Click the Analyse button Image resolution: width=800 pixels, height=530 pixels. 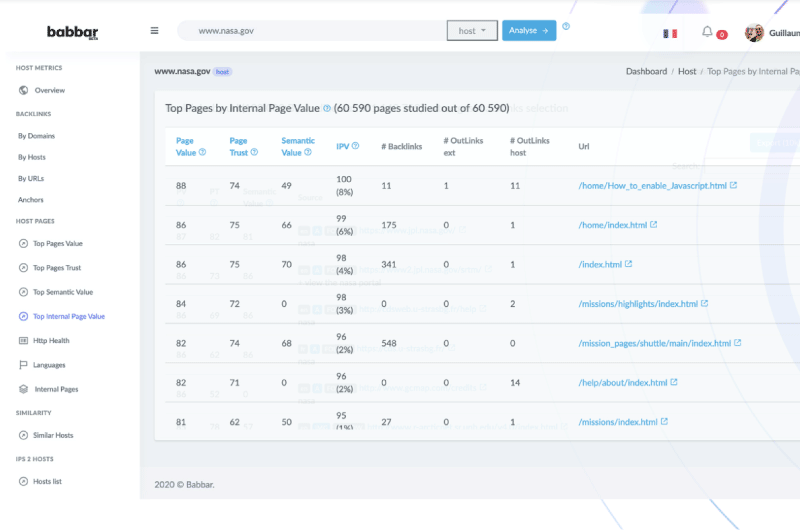(529, 31)
